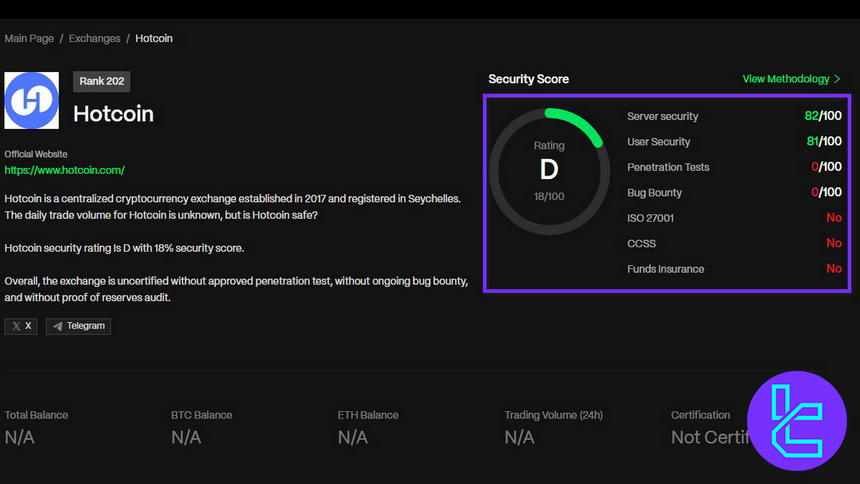Screen dimensions: 860x484
Task: Select the Seychelles exchange description paragraph
Action: [233, 207]
